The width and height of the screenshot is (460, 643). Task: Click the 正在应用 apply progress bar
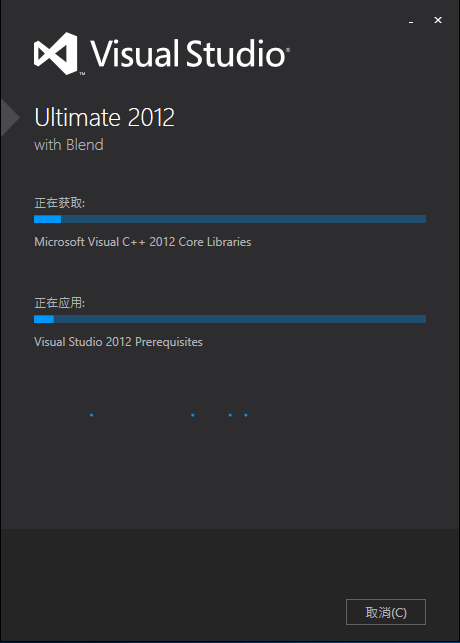pyautogui.click(x=230, y=319)
